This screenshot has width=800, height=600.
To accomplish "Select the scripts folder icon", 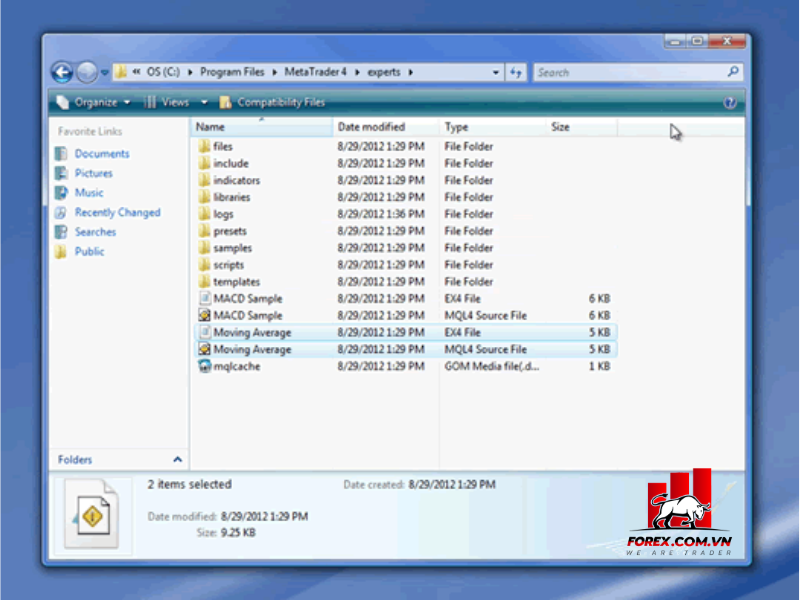I will (204, 265).
